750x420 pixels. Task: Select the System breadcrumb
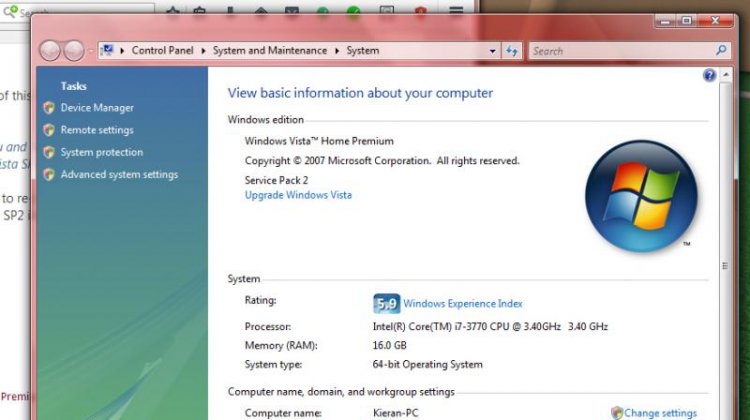tap(363, 51)
